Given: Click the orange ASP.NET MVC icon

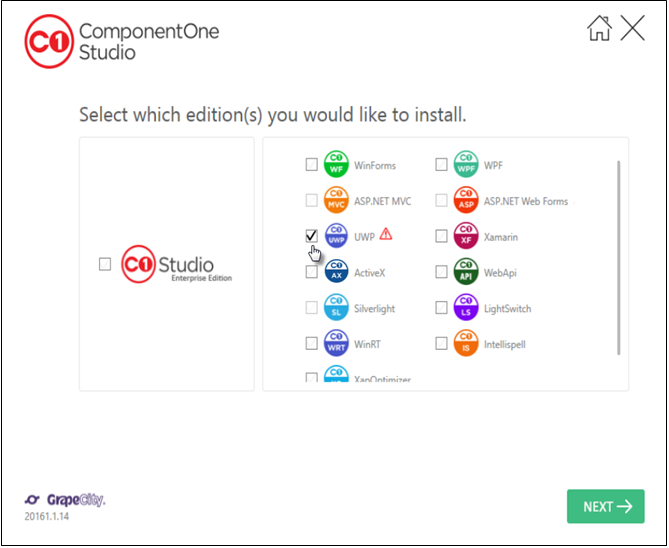Looking at the screenshot, I should pos(336,201).
